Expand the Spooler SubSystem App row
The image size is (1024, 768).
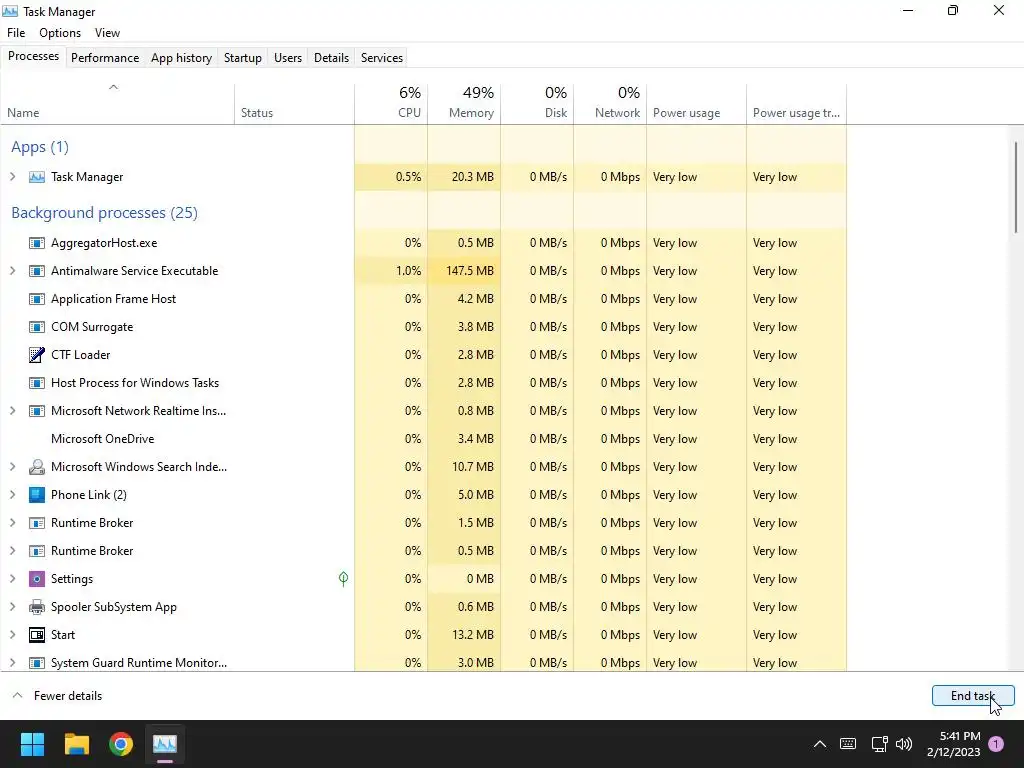tap(12, 607)
